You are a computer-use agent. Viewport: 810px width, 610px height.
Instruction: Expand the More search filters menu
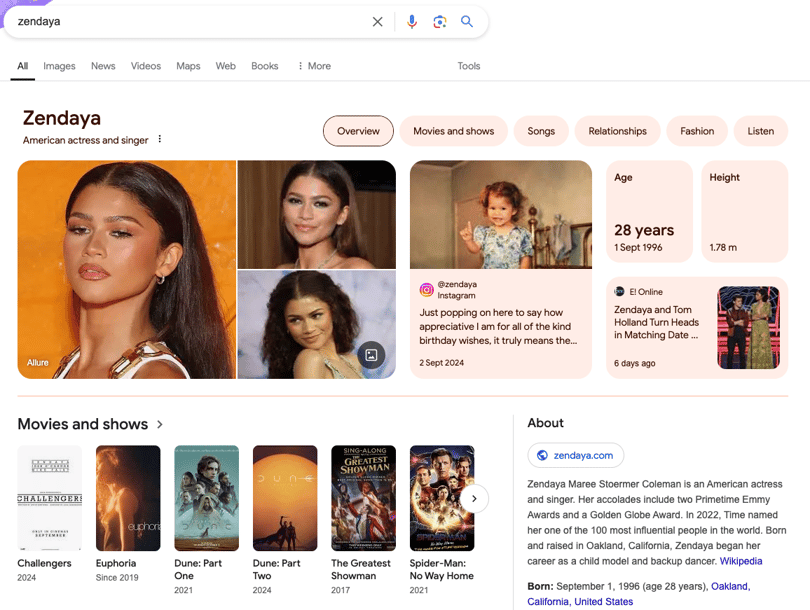(x=313, y=66)
